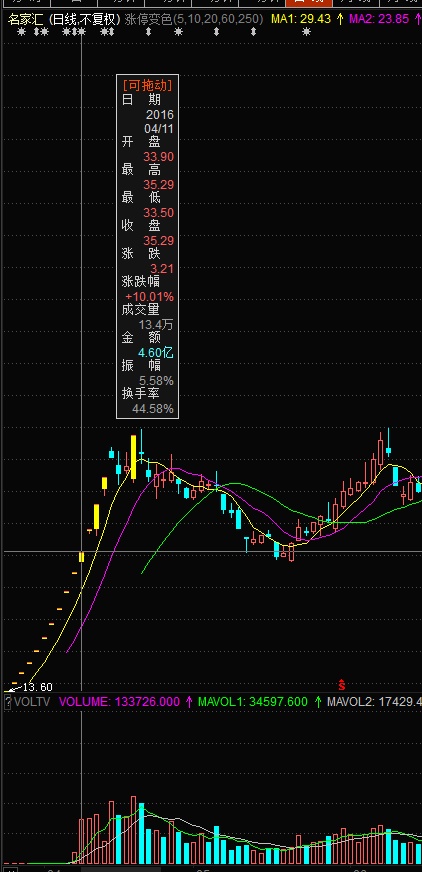This screenshot has height=872, width=422.
Task: Click the yellow up arrow after MA1 value
Action: pos(340,19)
